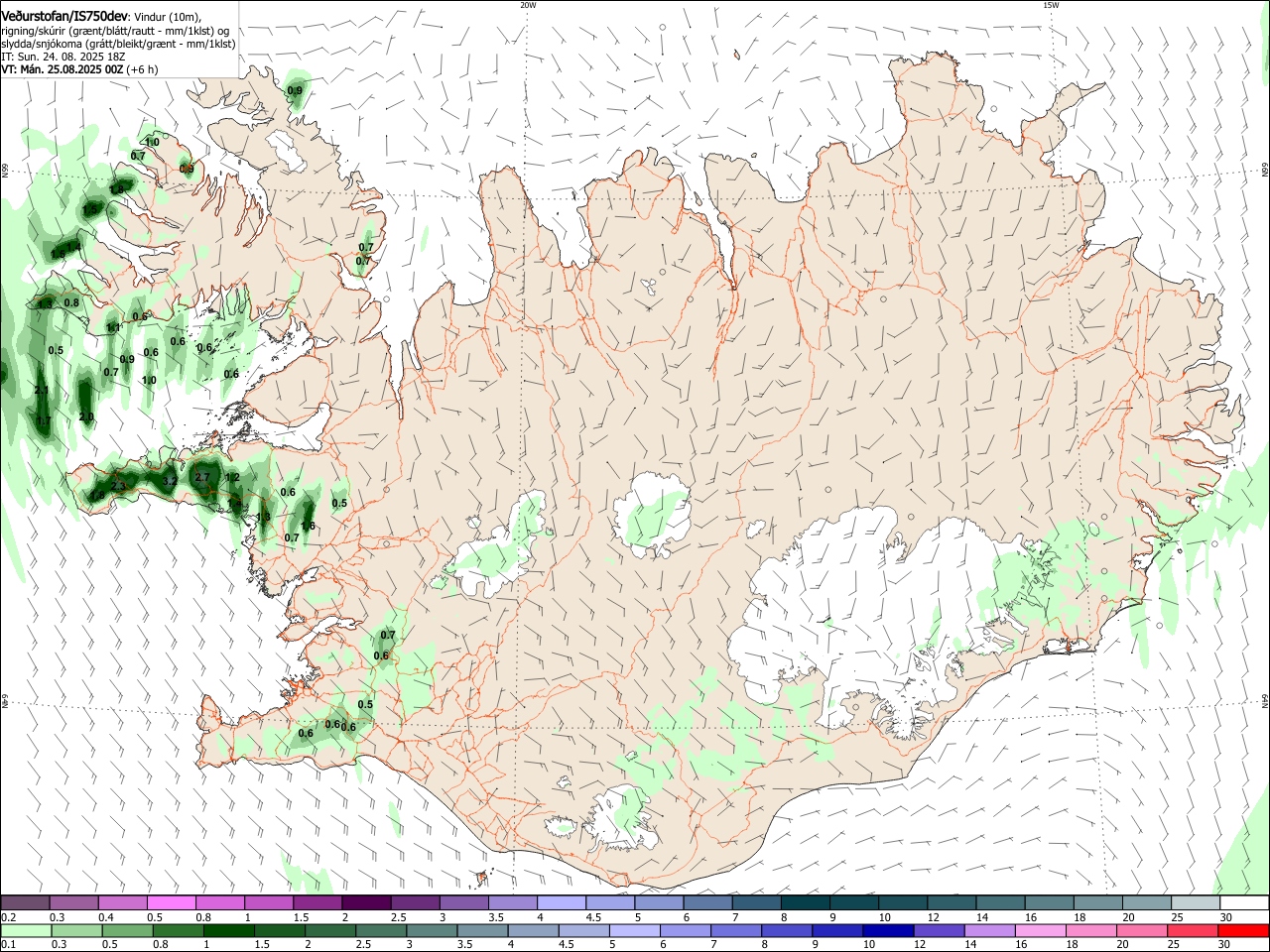
Task: Click the red swatch ending the lower rain scale
Action: click(1244, 930)
